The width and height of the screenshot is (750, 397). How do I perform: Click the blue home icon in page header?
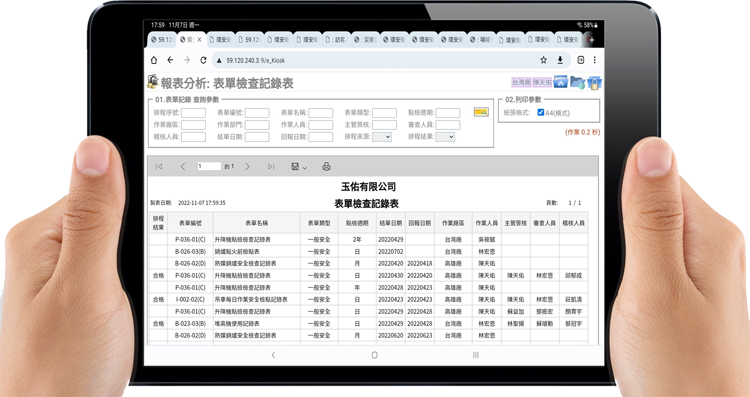tap(561, 82)
